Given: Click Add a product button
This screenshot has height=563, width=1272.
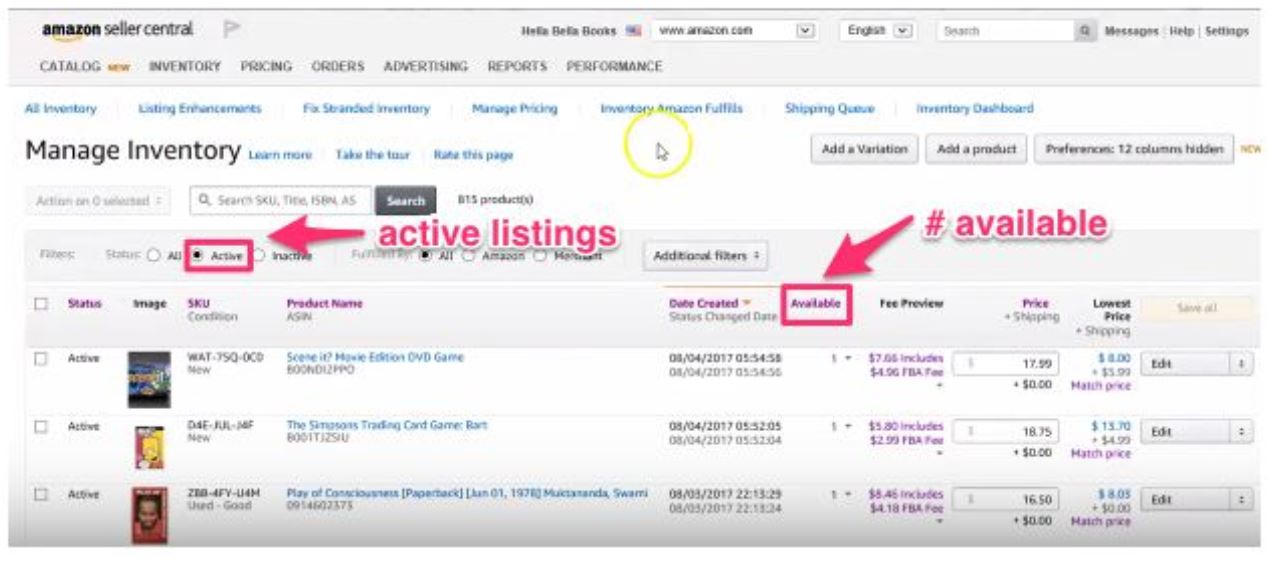Looking at the screenshot, I should point(977,149).
